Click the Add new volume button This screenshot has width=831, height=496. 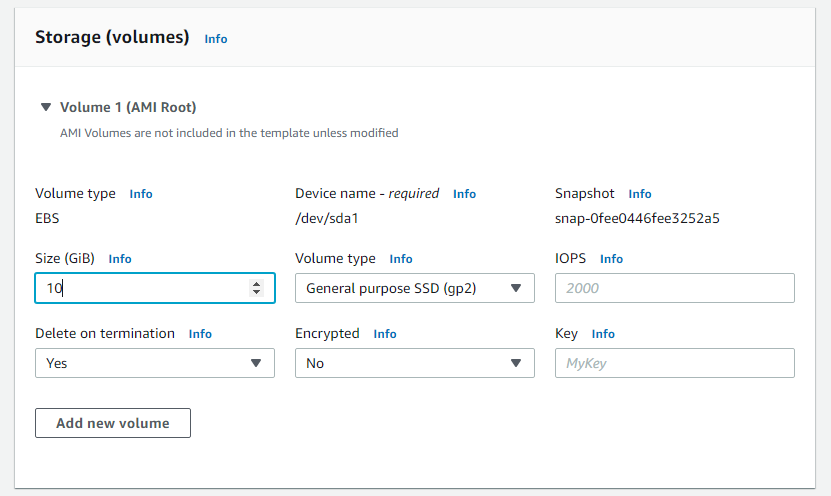click(x=113, y=423)
